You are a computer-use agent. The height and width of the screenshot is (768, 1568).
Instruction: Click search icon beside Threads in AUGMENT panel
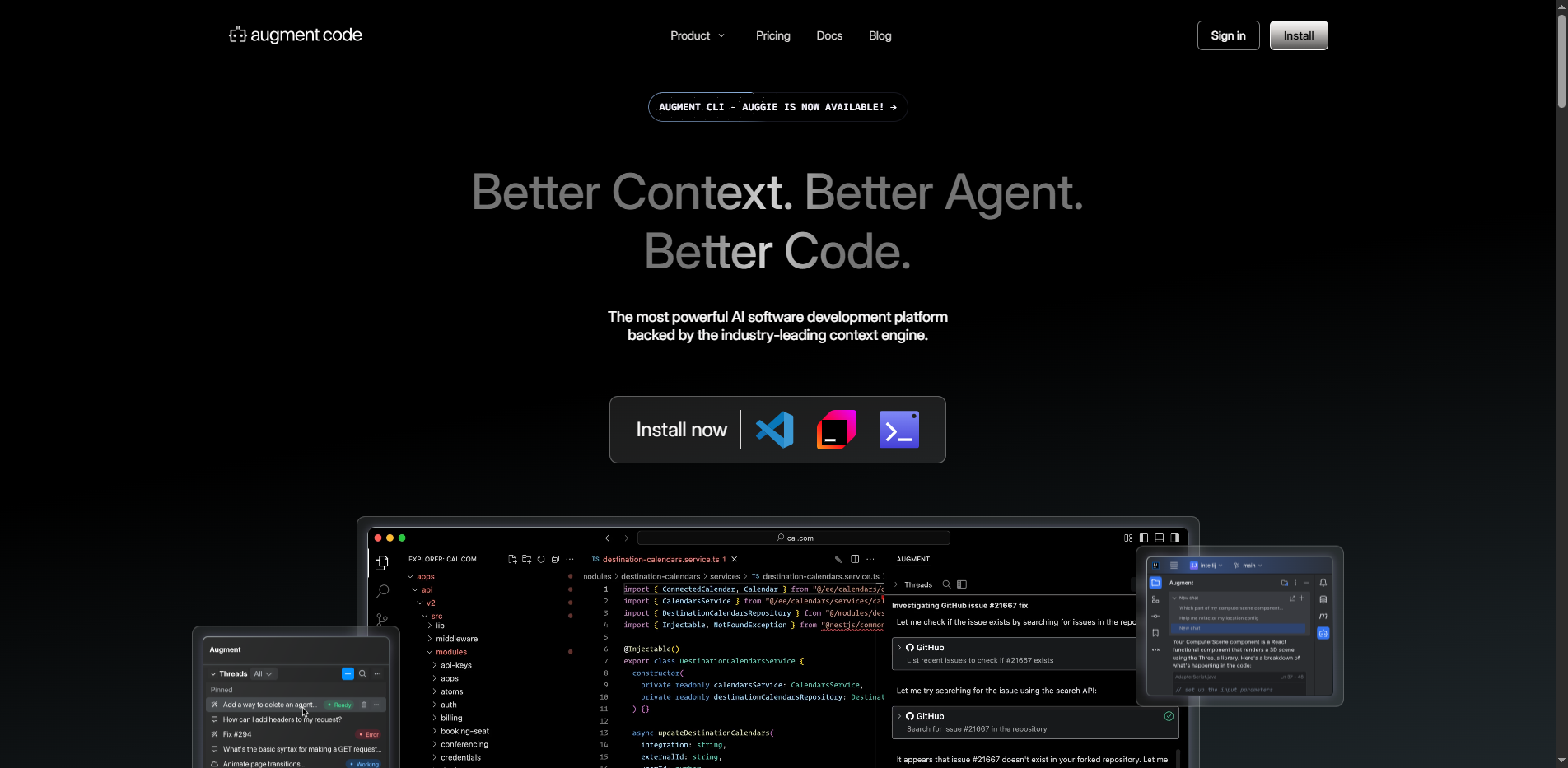[x=947, y=584]
